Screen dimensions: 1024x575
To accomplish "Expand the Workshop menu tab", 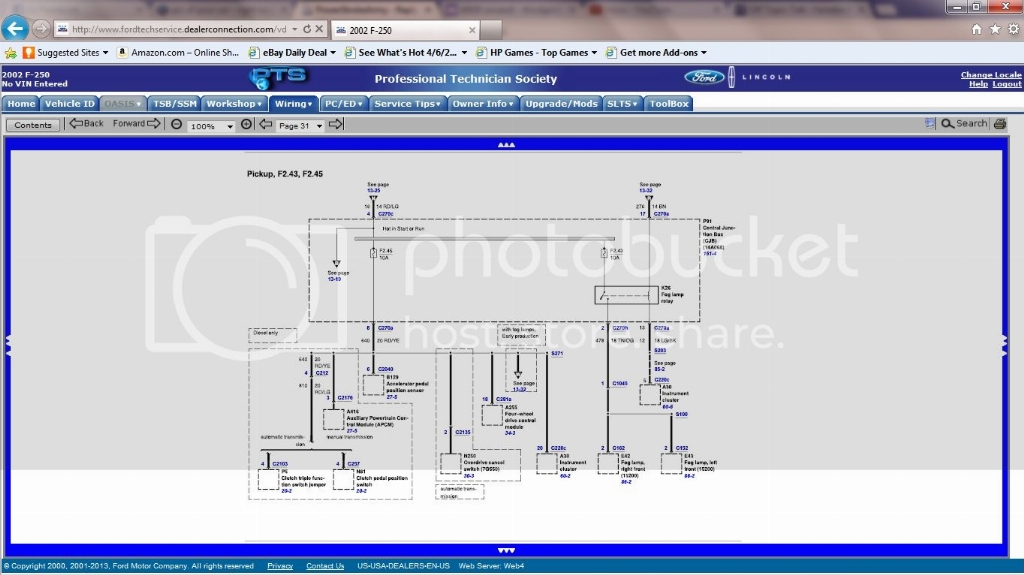I will pyautogui.click(x=234, y=103).
